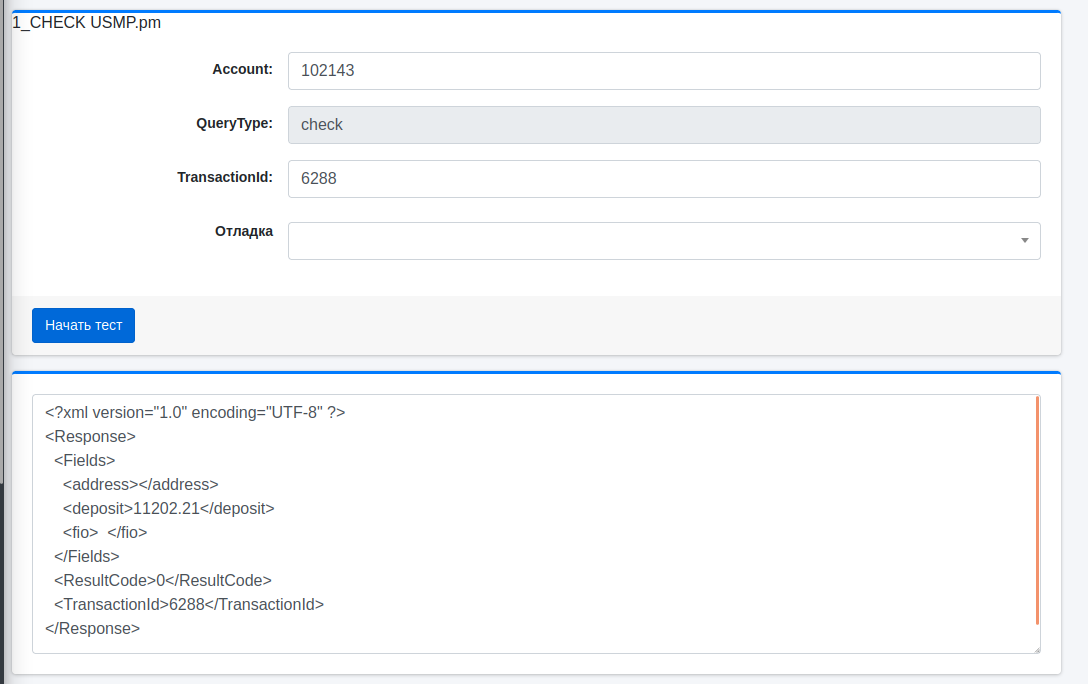Click the "Отладка" label text
This screenshot has width=1088, height=684.
click(x=244, y=231)
